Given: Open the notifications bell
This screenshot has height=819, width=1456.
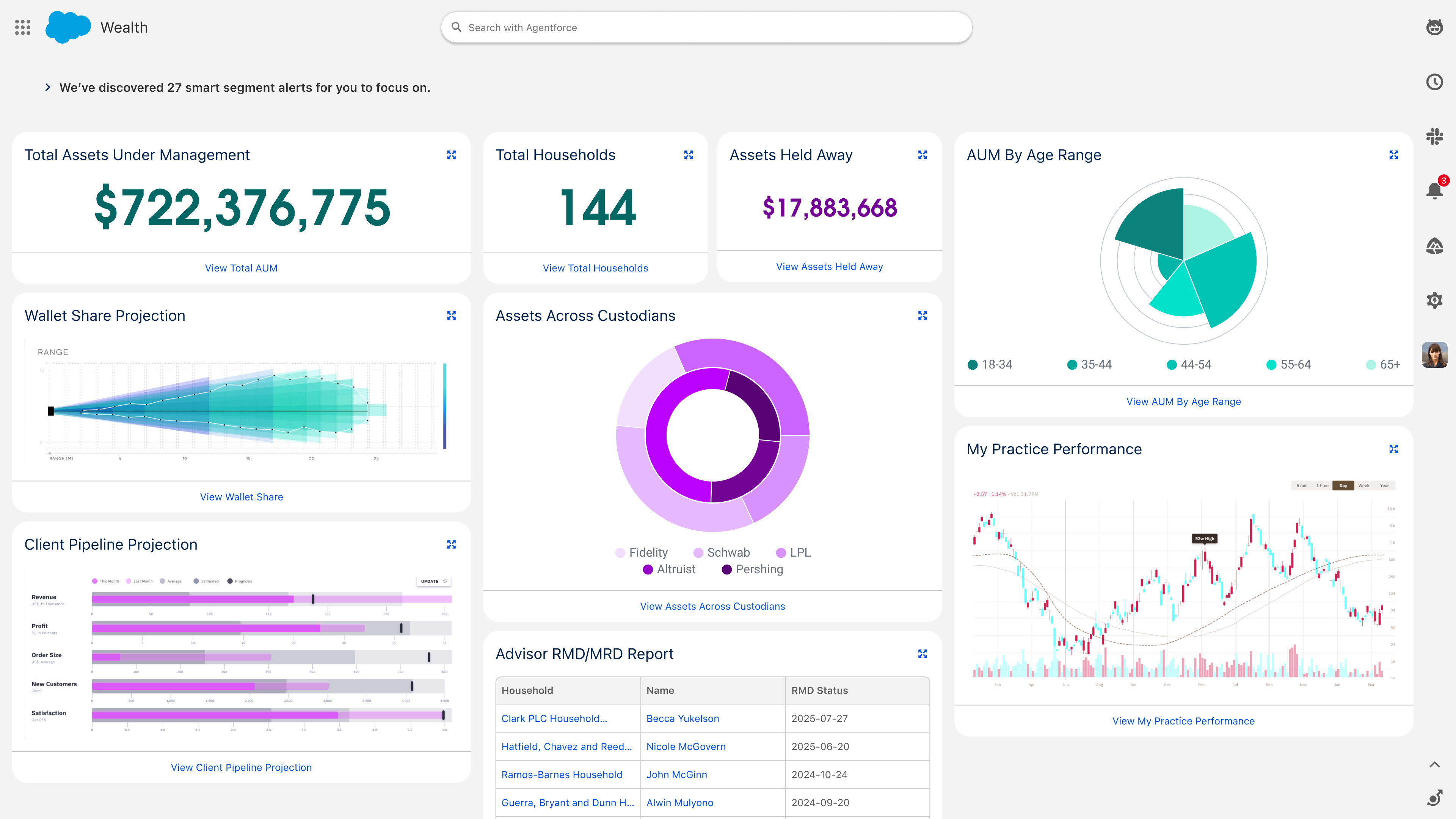Looking at the screenshot, I should point(1434,190).
